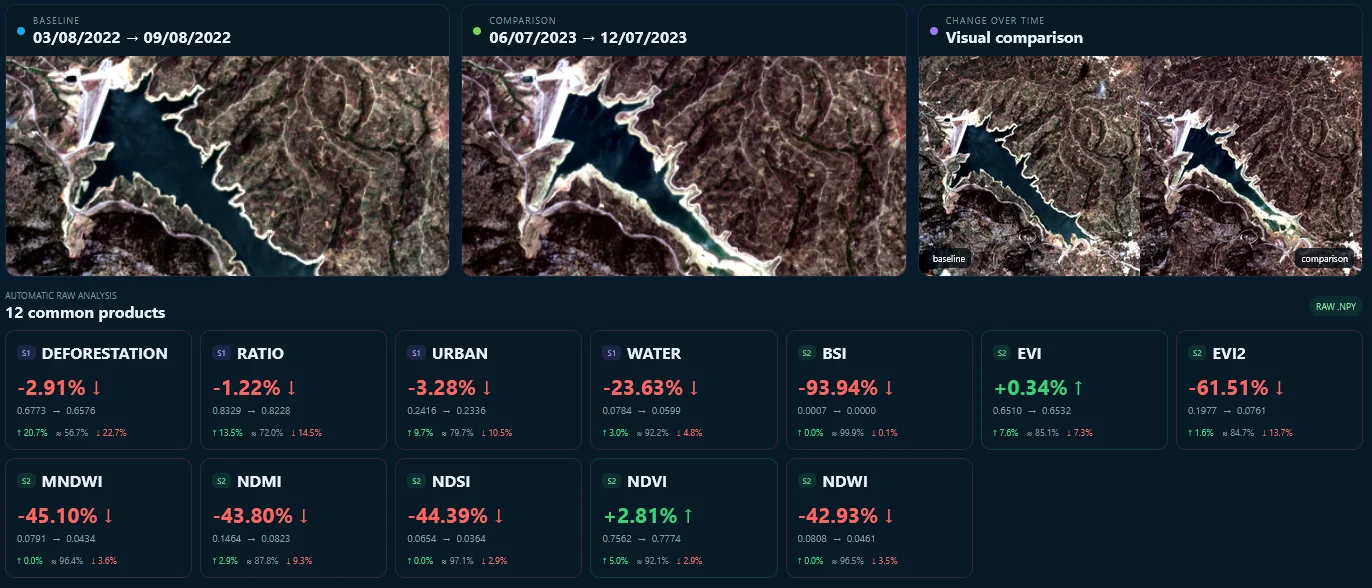Click the S2 badge on the EVI2 card
1372x588 pixels.
pyautogui.click(x=1198, y=353)
